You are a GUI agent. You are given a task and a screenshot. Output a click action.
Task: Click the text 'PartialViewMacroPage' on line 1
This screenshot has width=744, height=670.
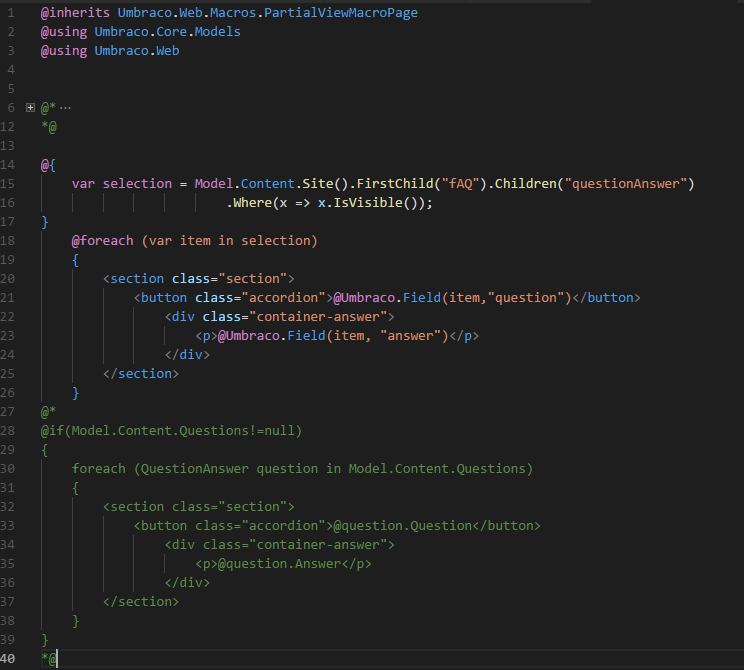(x=341, y=13)
